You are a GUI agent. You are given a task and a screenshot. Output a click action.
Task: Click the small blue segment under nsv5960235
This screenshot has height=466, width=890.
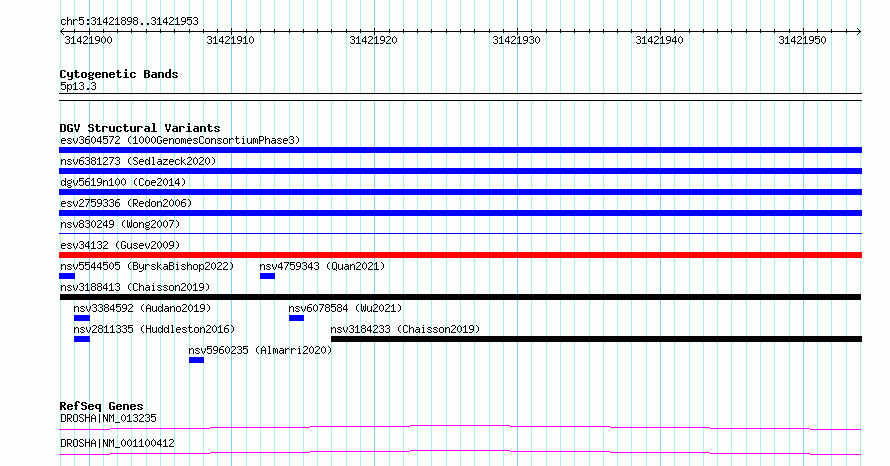click(196, 360)
